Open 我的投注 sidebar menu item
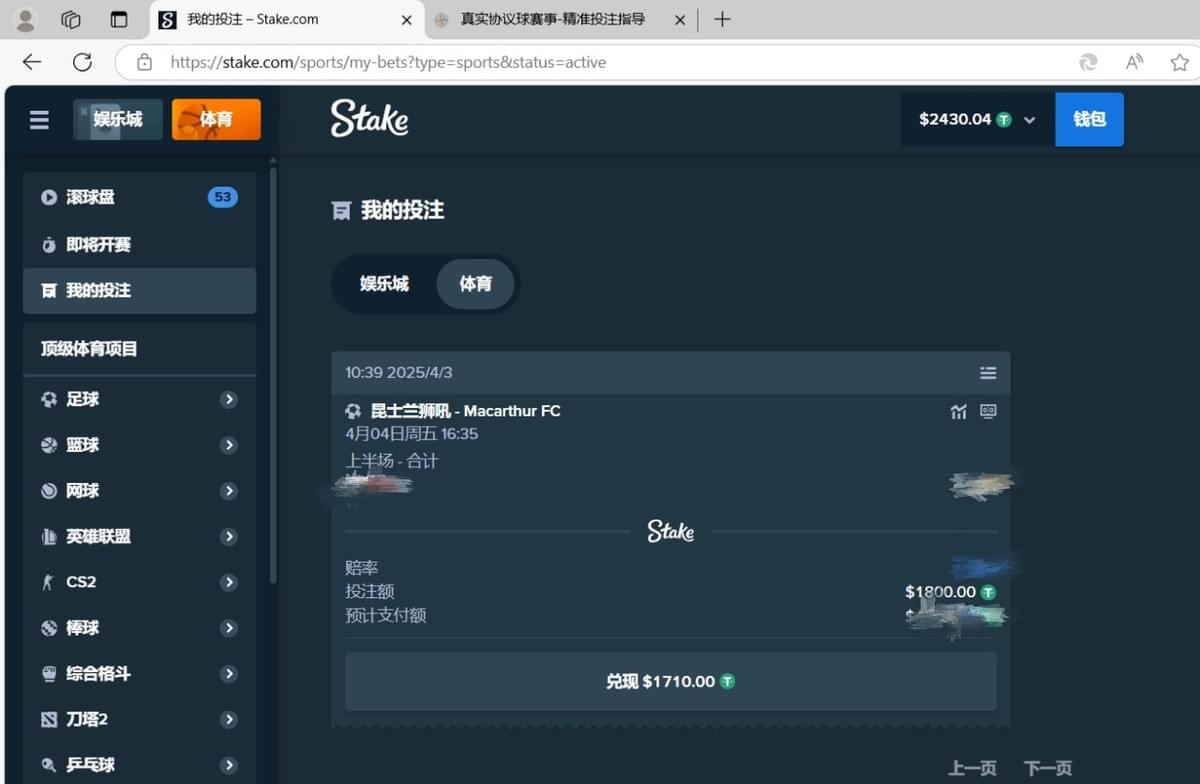Screen dimensions: 1200x784 tap(139, 291)
